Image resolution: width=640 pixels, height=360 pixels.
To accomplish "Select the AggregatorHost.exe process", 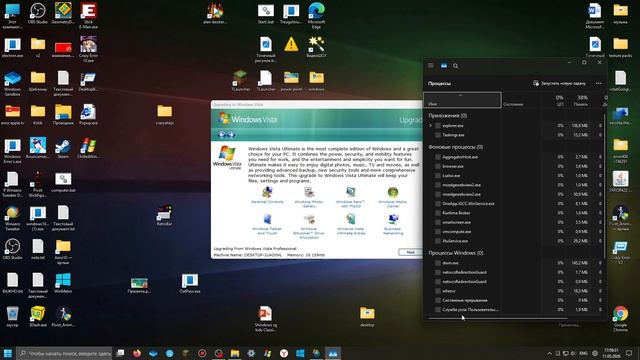I will click(513, 157).
